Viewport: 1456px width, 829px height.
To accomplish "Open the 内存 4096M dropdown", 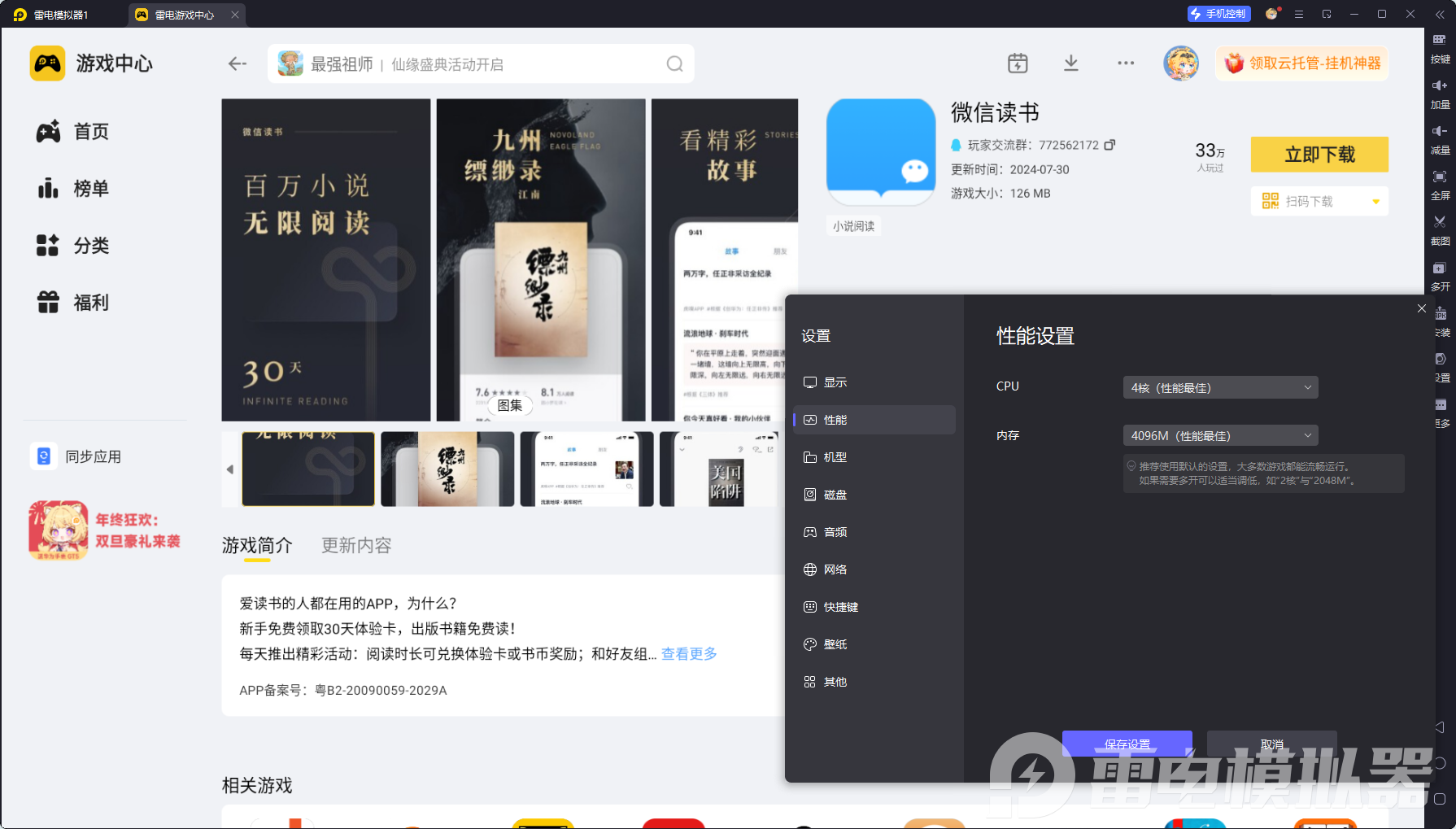I will (x=1220, y=435).
